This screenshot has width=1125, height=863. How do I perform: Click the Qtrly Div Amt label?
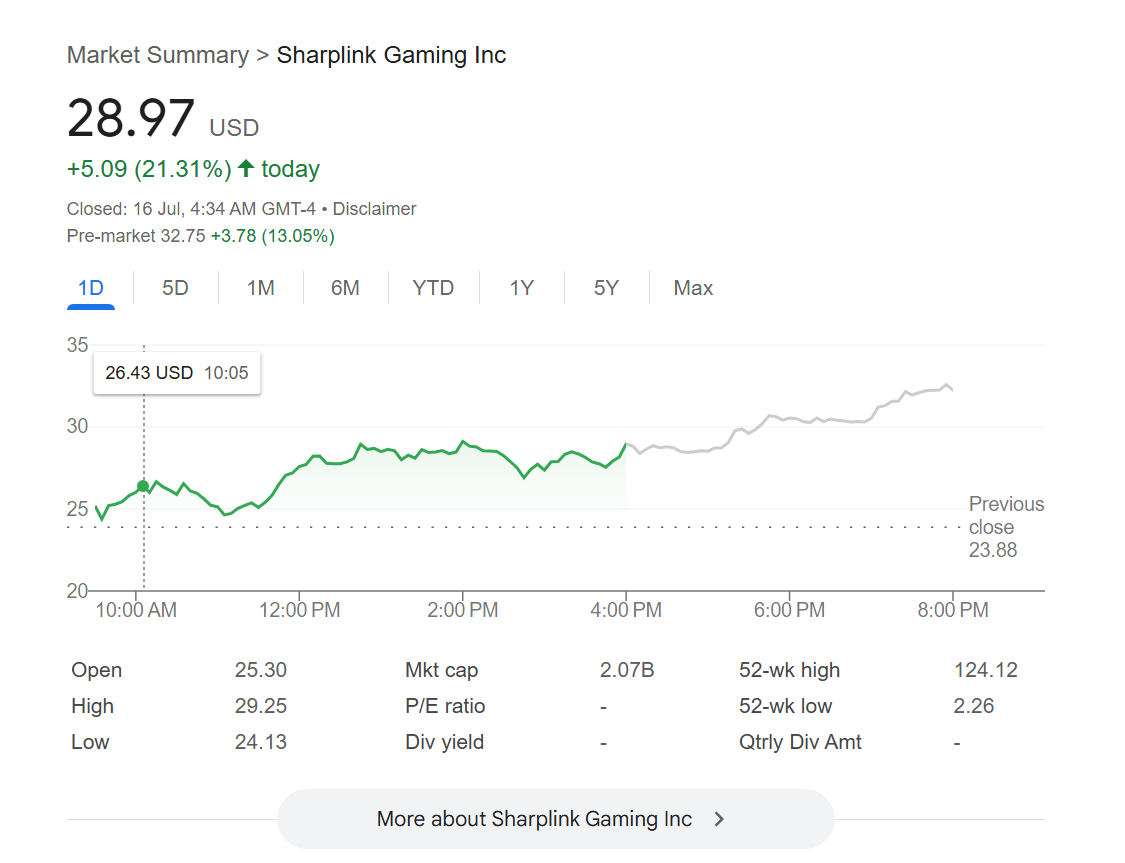click(x=800, y=742)
